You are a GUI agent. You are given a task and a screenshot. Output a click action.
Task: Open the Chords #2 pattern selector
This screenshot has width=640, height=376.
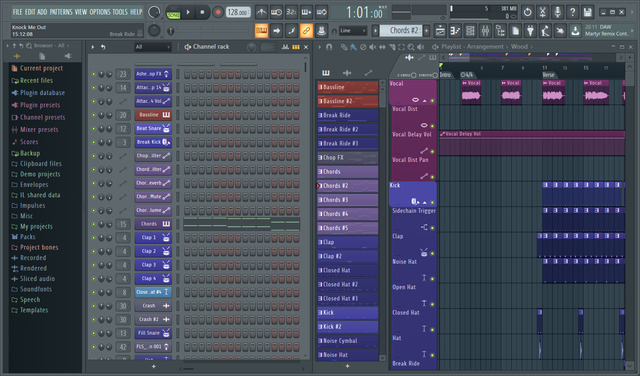coord(402,30)
